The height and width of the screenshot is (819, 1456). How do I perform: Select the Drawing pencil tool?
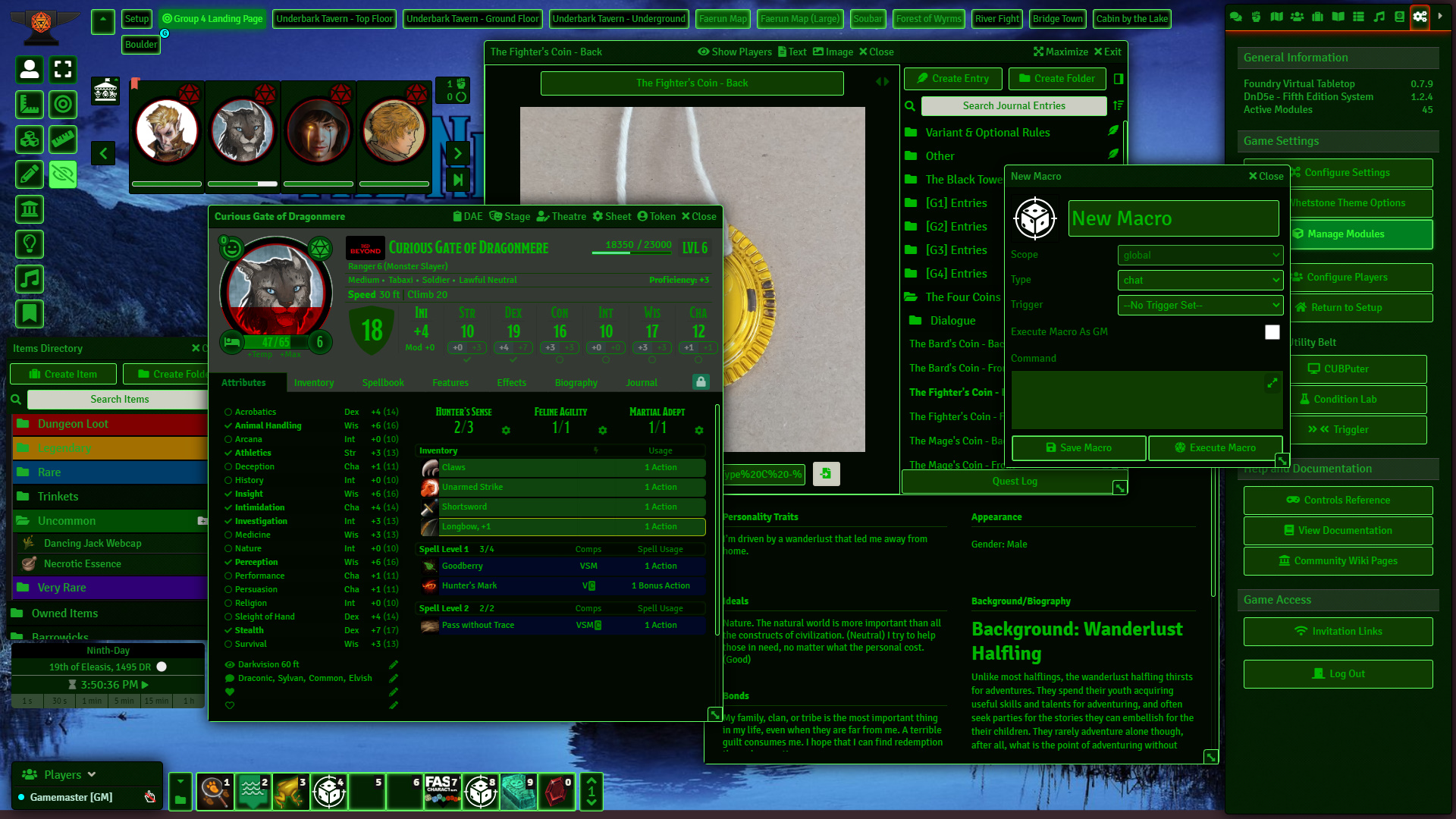tap(30, 174)
